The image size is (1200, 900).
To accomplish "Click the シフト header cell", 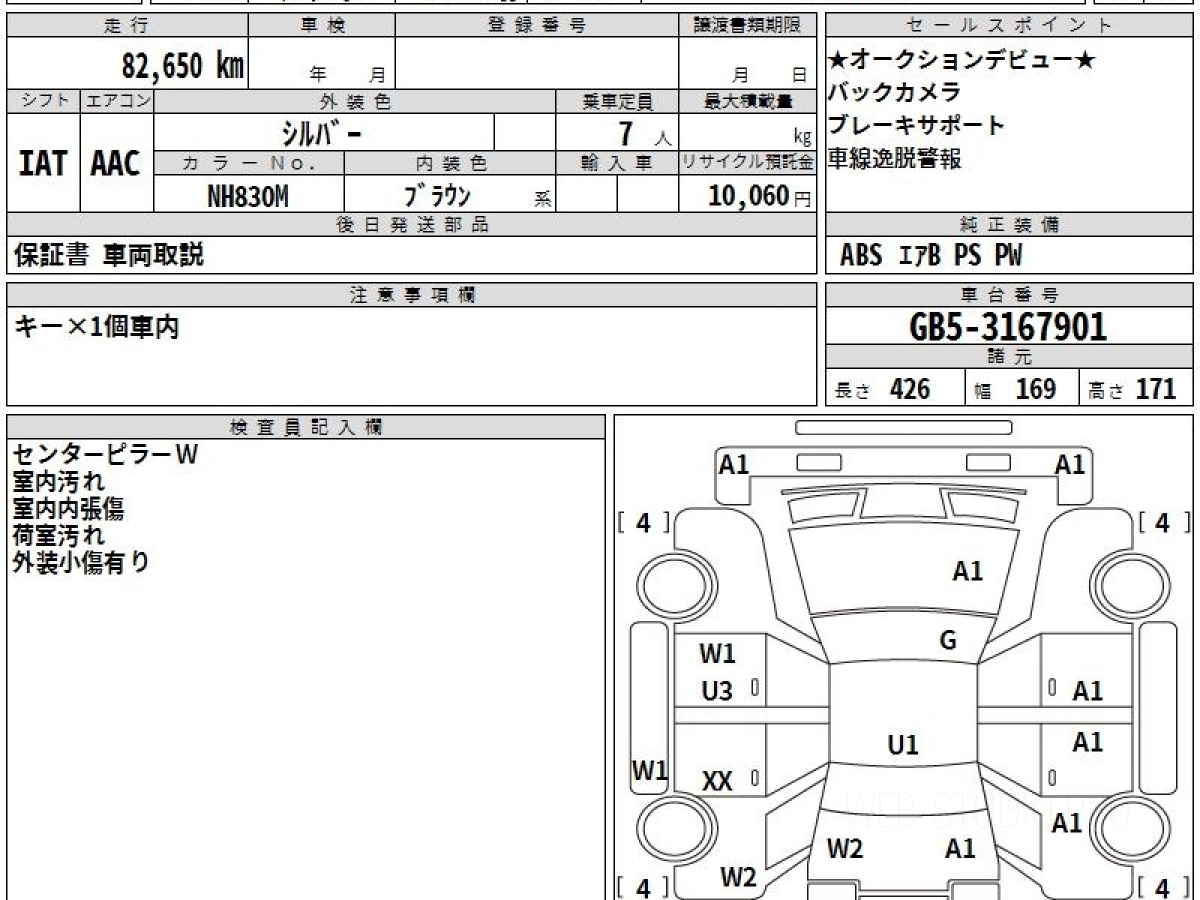I will [43, 101].
